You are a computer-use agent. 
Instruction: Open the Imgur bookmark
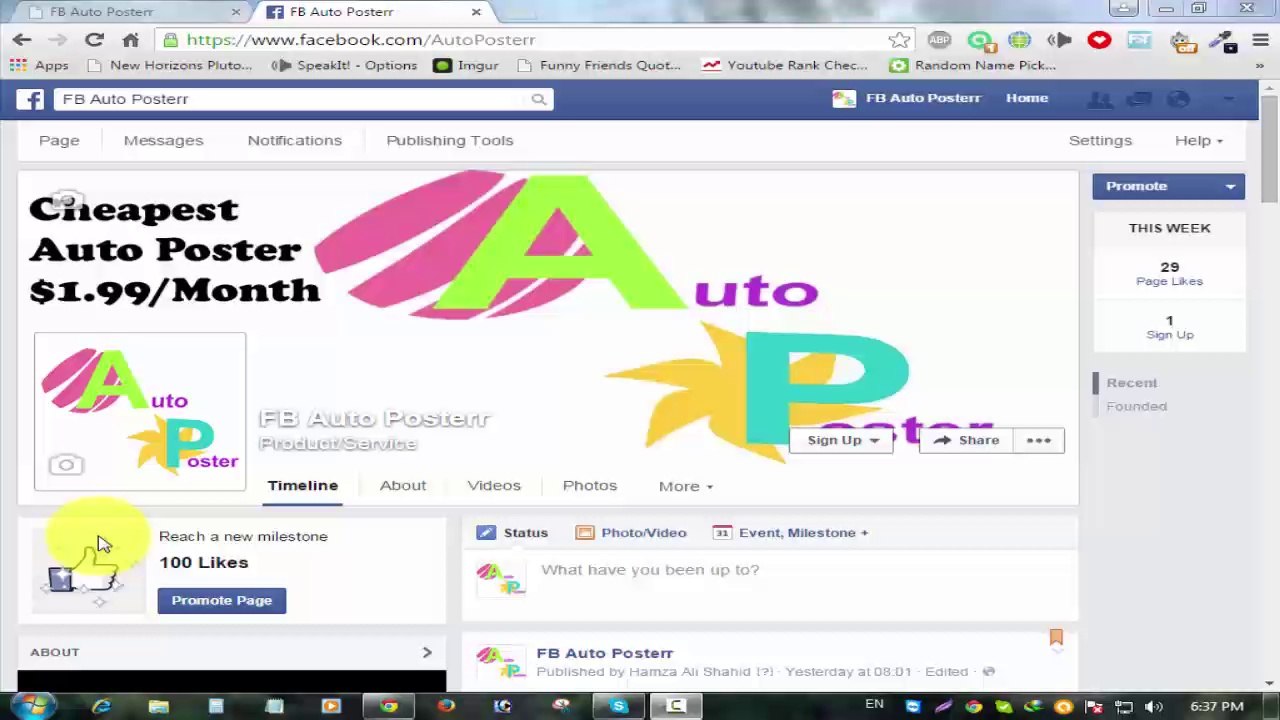[466, 65]
